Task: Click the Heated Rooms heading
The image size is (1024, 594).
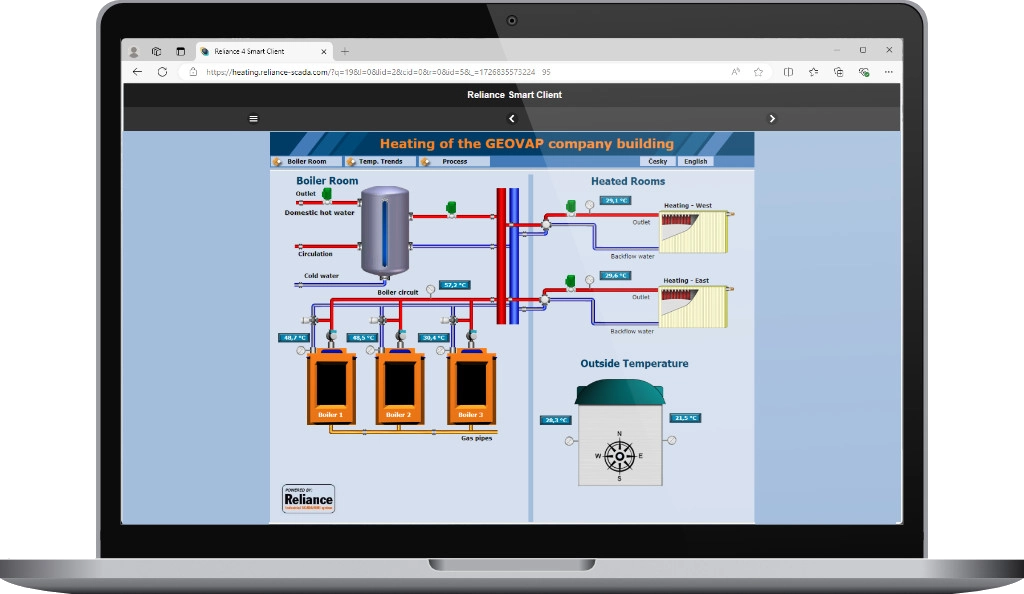Action: coord(628,181)
